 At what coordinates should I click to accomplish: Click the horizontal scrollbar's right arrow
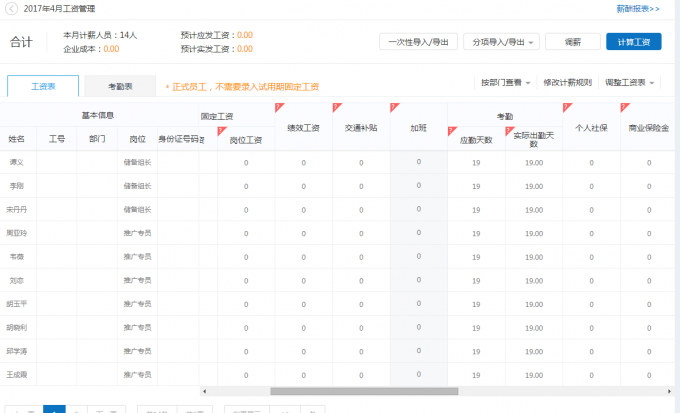(675, 391)
